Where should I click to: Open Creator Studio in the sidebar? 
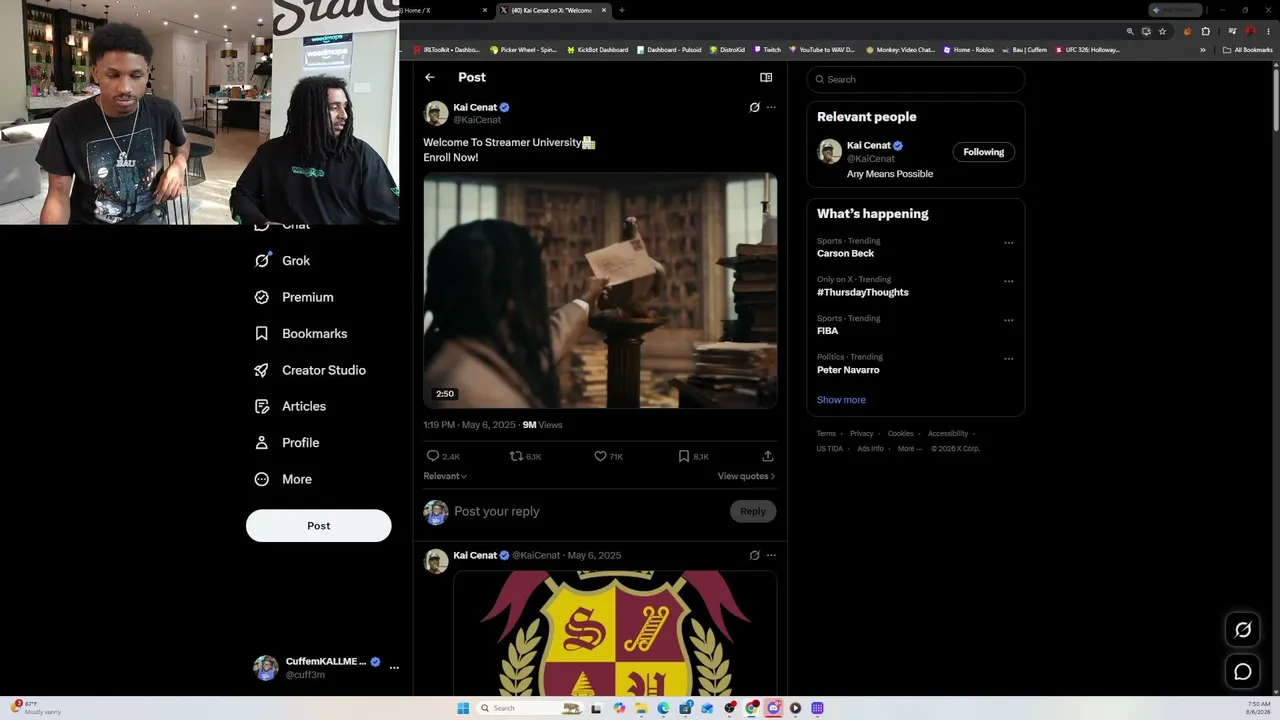[310, 370]
